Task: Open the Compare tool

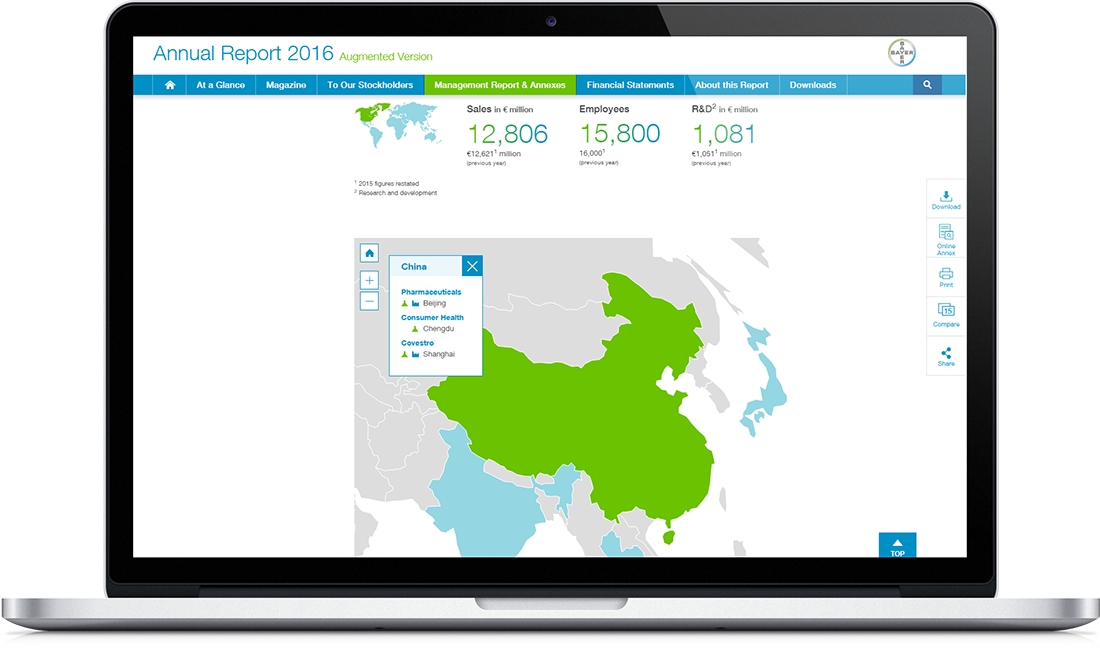Action: pyautogui.click(x=946, y=314)
